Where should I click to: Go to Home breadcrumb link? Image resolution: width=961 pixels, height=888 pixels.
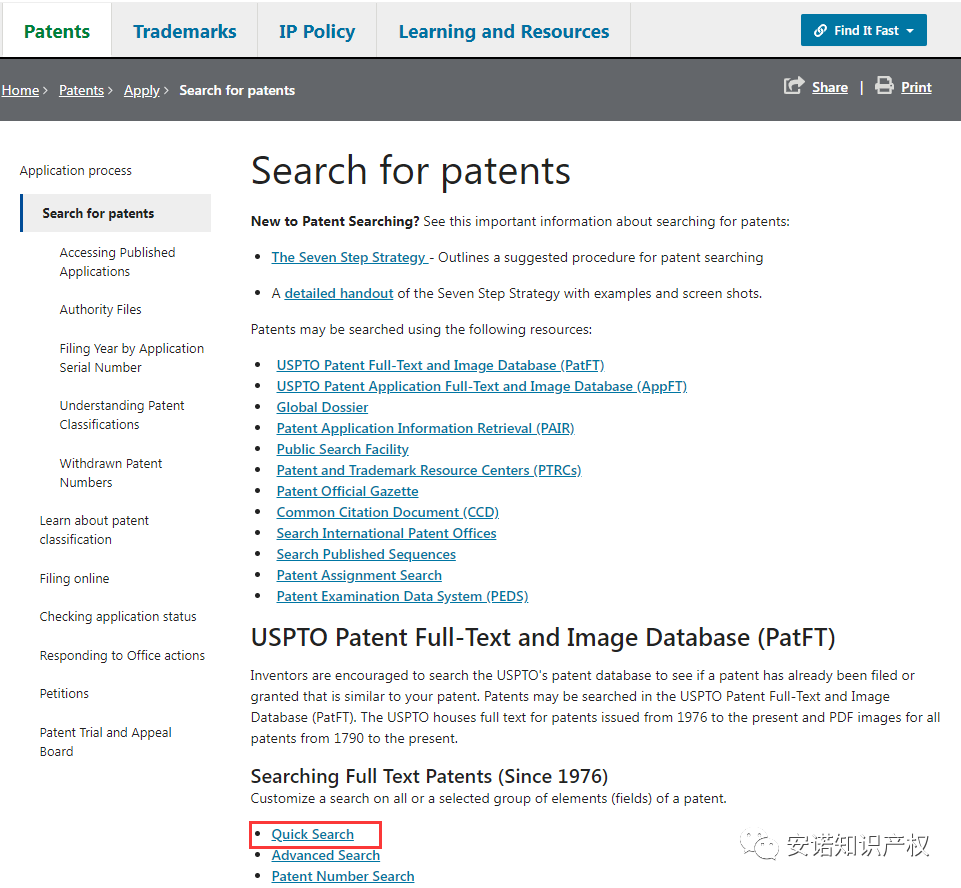pyautogui.click(x=20, y=90)
